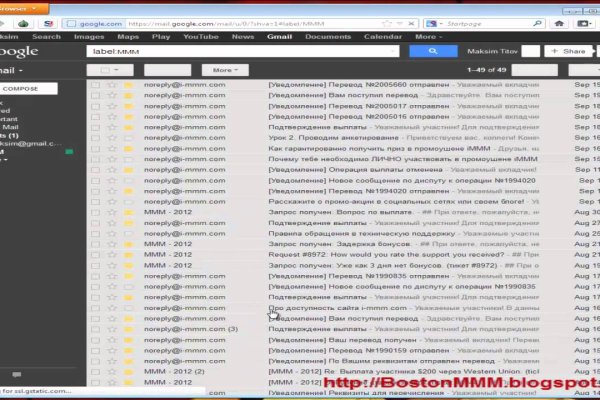
Task: Expand the Gmail product switcher dropdown
Action: [x=20, y=70]
